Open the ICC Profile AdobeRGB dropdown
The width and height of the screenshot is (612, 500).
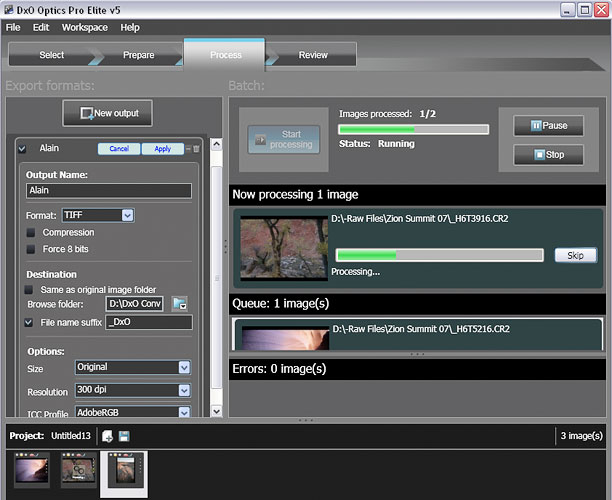[184, 412]
